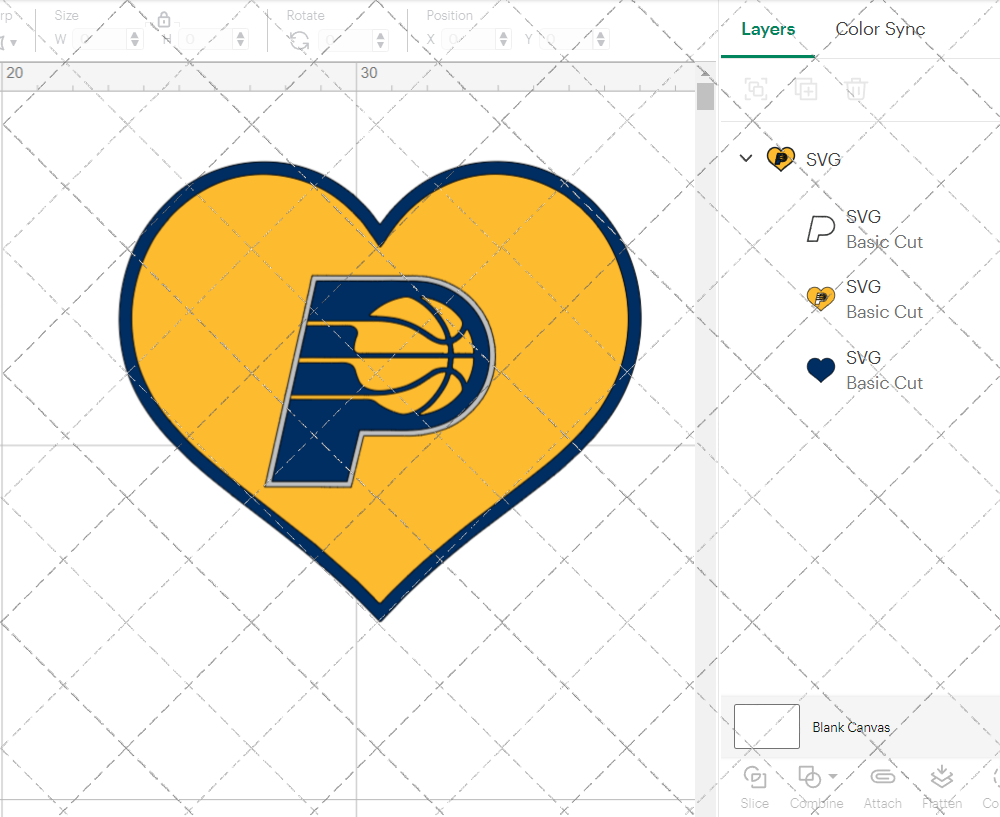This screenshot has height=817, width=1000.
Task: Switch to the Layers tab
Action: click(768, 29)
